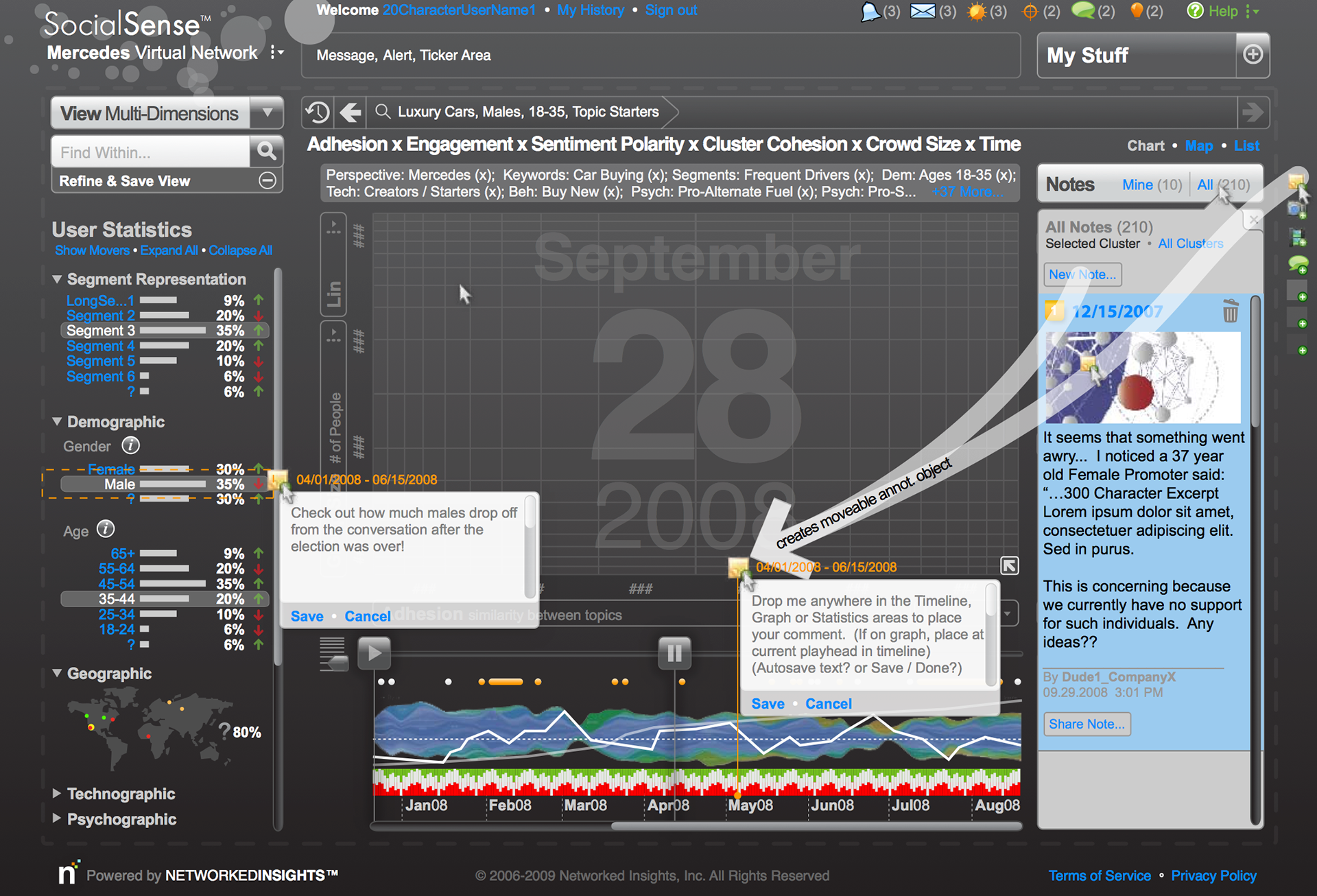
Task: Click the orange crosshair target icon
Action: tap(1030, 12)
